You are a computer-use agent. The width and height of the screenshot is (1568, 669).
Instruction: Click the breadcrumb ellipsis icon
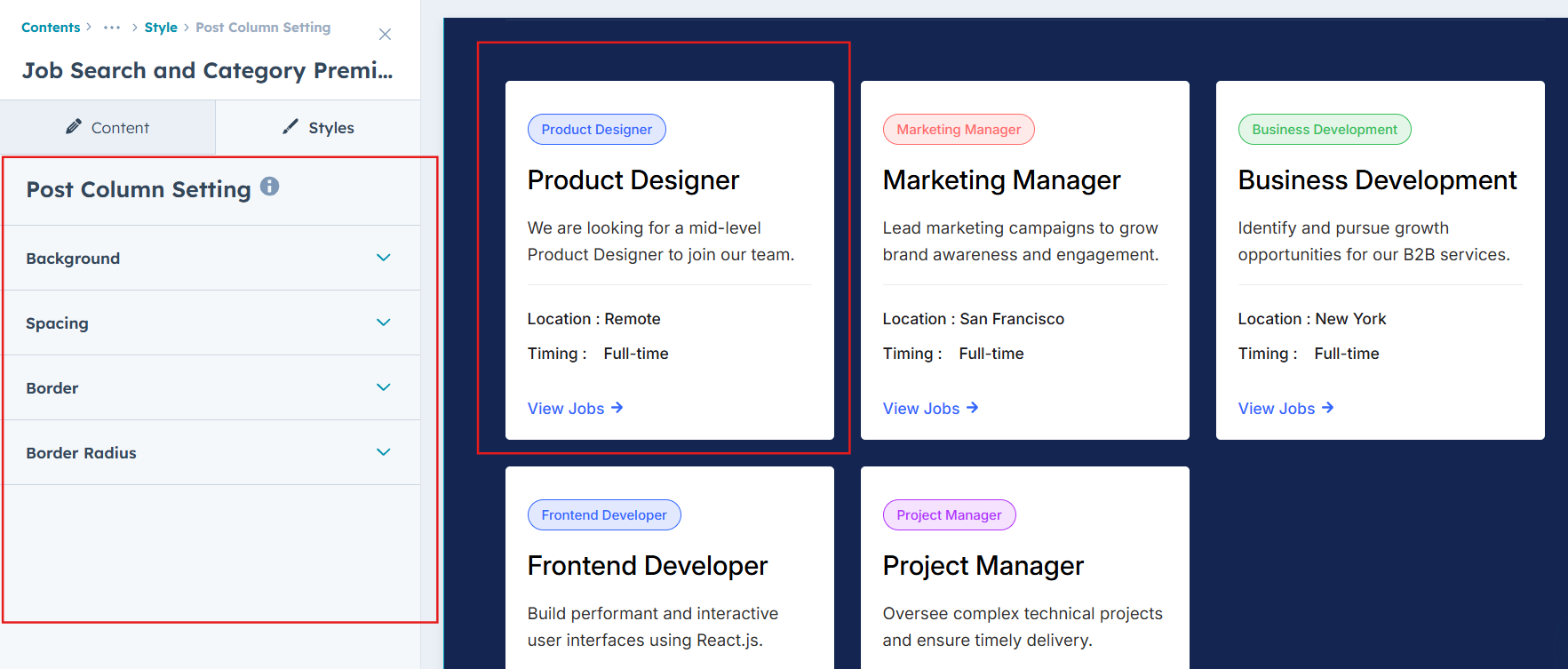(x=112, y=28)
